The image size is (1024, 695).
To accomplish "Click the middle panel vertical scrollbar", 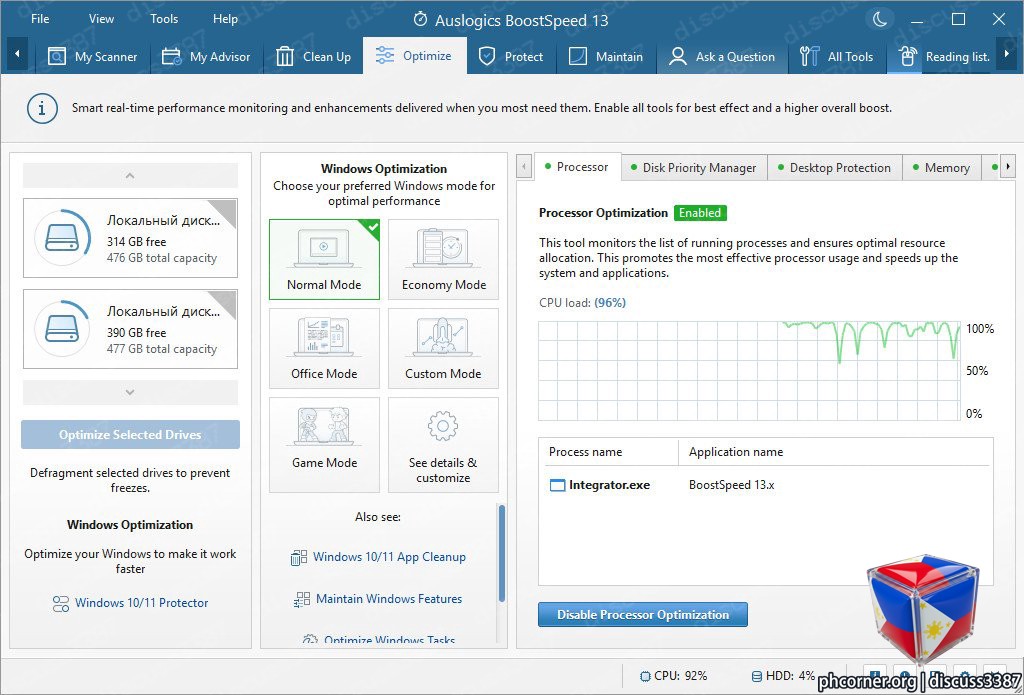I will pyautogui.click(x=502, y=553).
